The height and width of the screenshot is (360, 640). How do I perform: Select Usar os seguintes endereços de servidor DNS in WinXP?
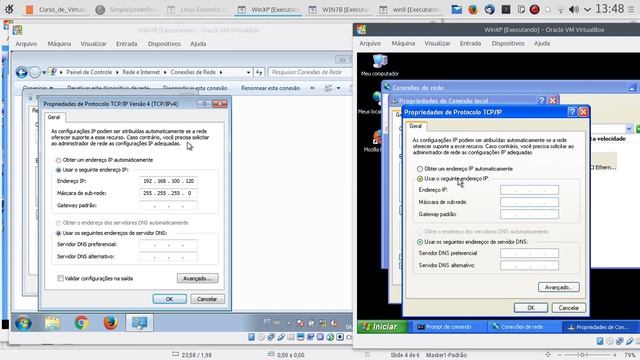pos(420,242)
